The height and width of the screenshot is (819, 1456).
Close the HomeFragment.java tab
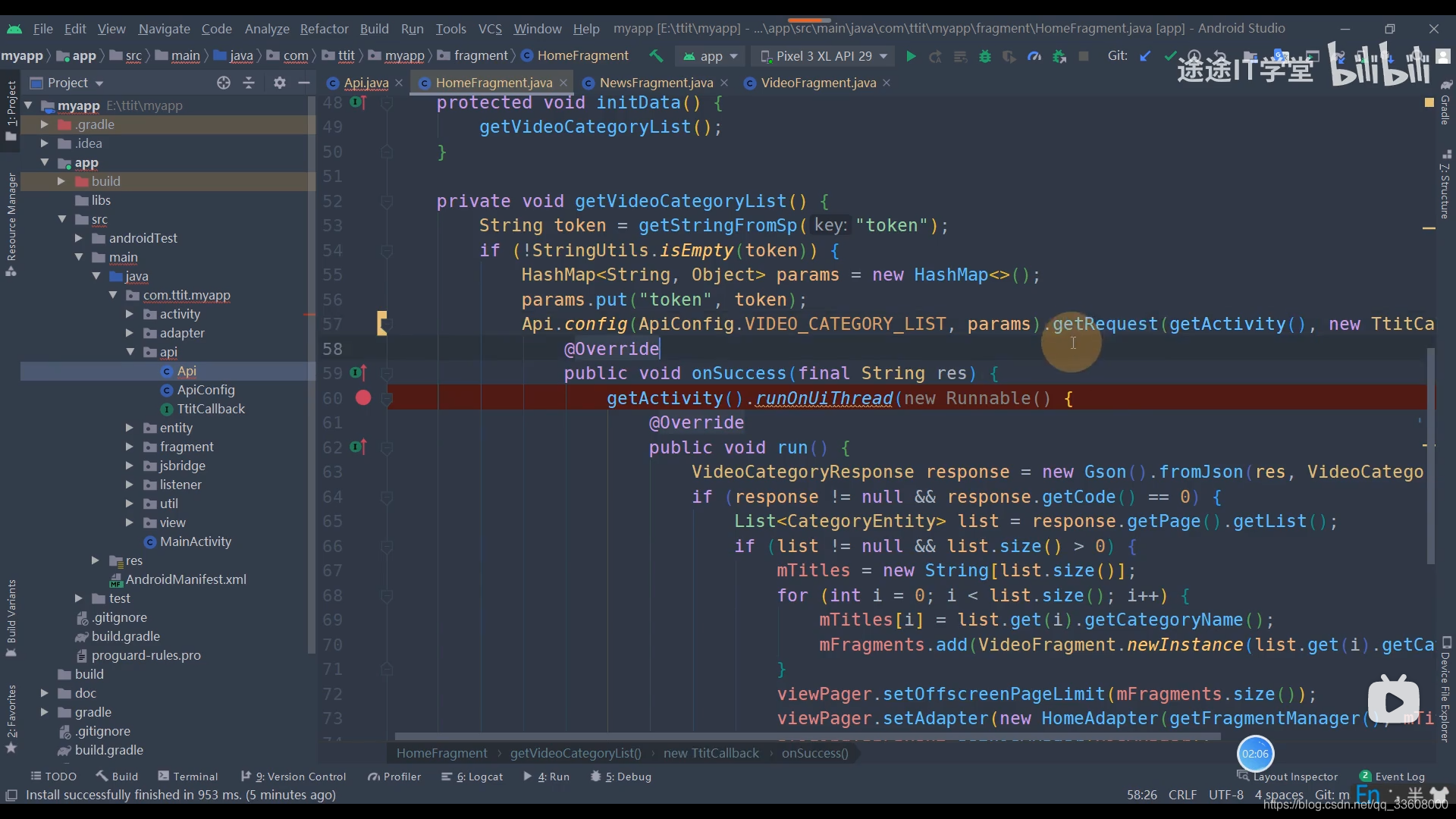563,83
